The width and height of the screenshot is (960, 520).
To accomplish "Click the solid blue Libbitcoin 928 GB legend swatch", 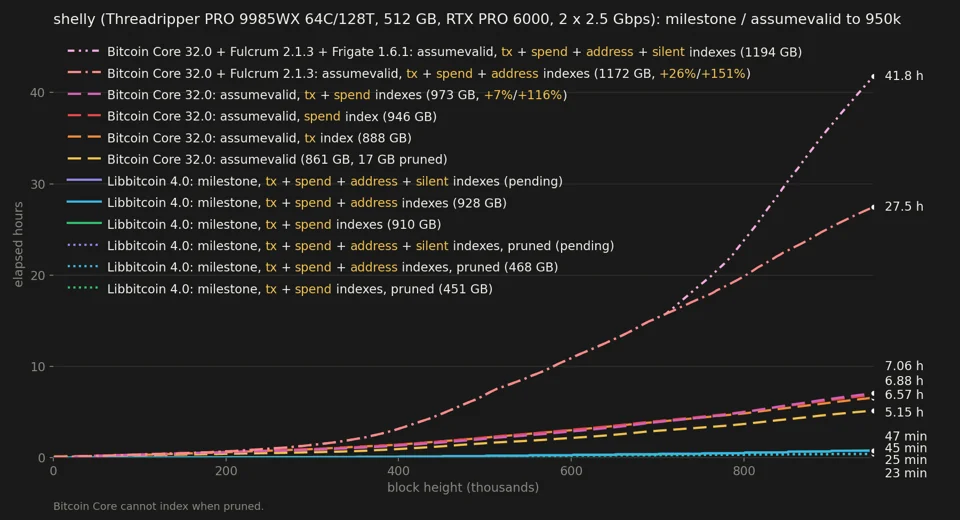I will (x=84, y=203).
